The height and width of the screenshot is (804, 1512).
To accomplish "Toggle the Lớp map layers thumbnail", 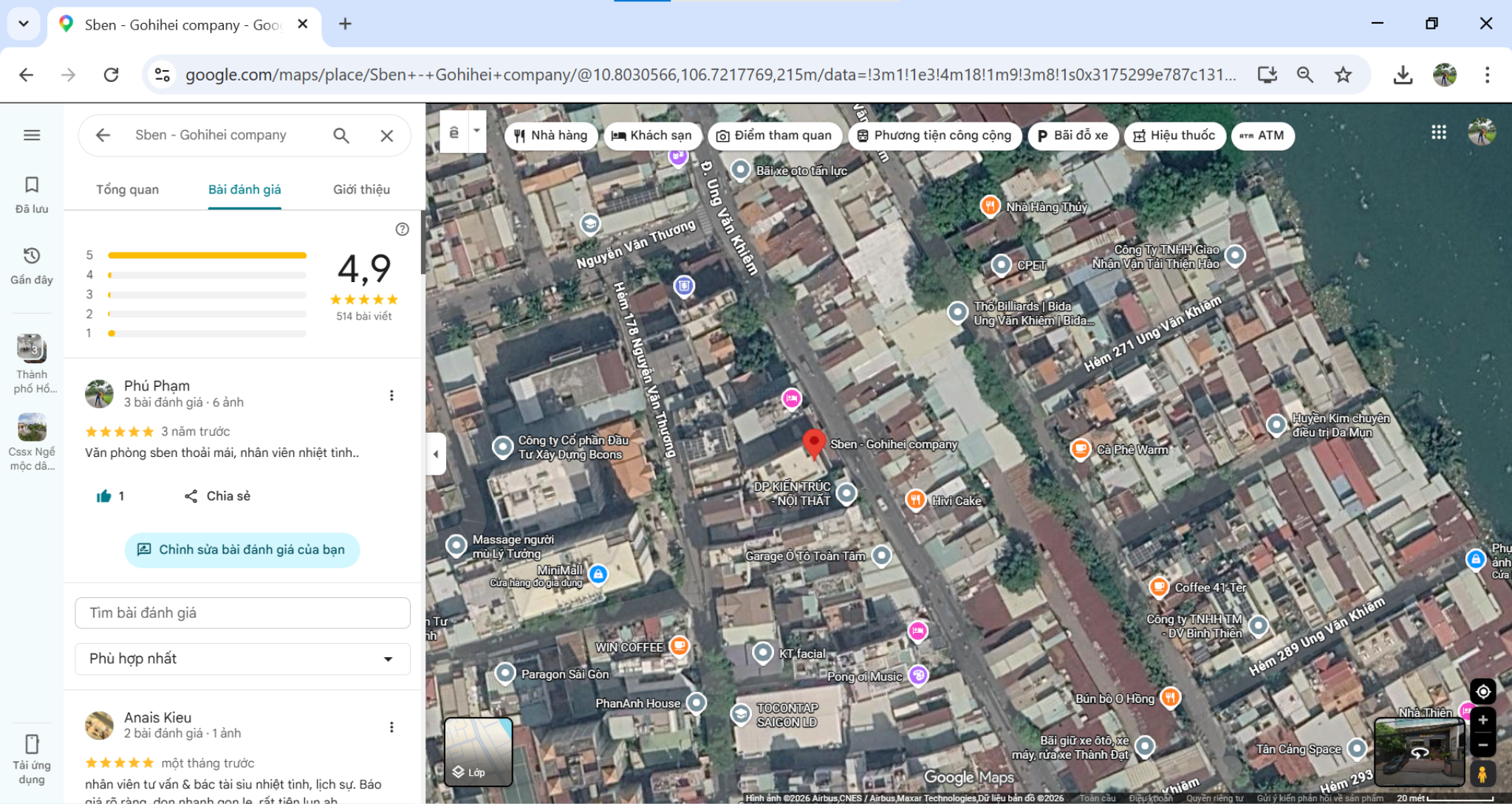I will pyautogui.click(x=478, y=751).
